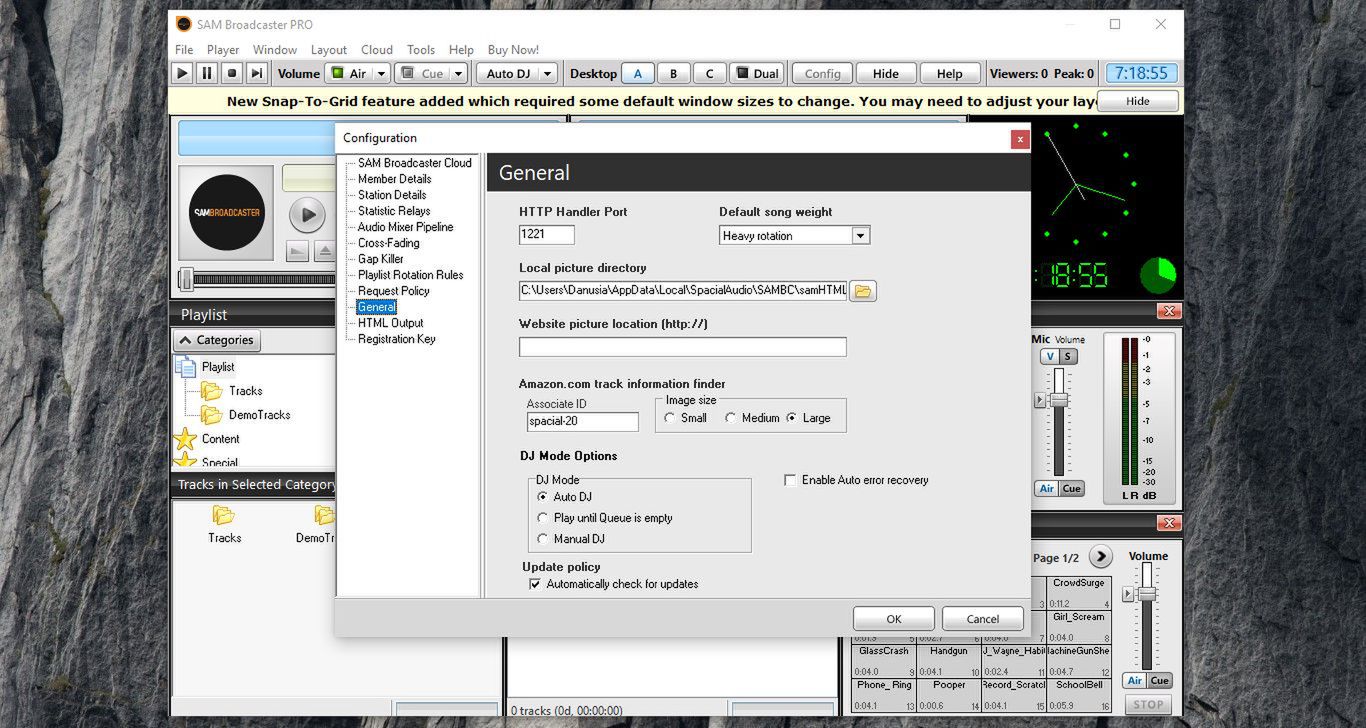Open the Auto DJ dropdown arrow
1366x728 pixels.
[x=548, y=73]
